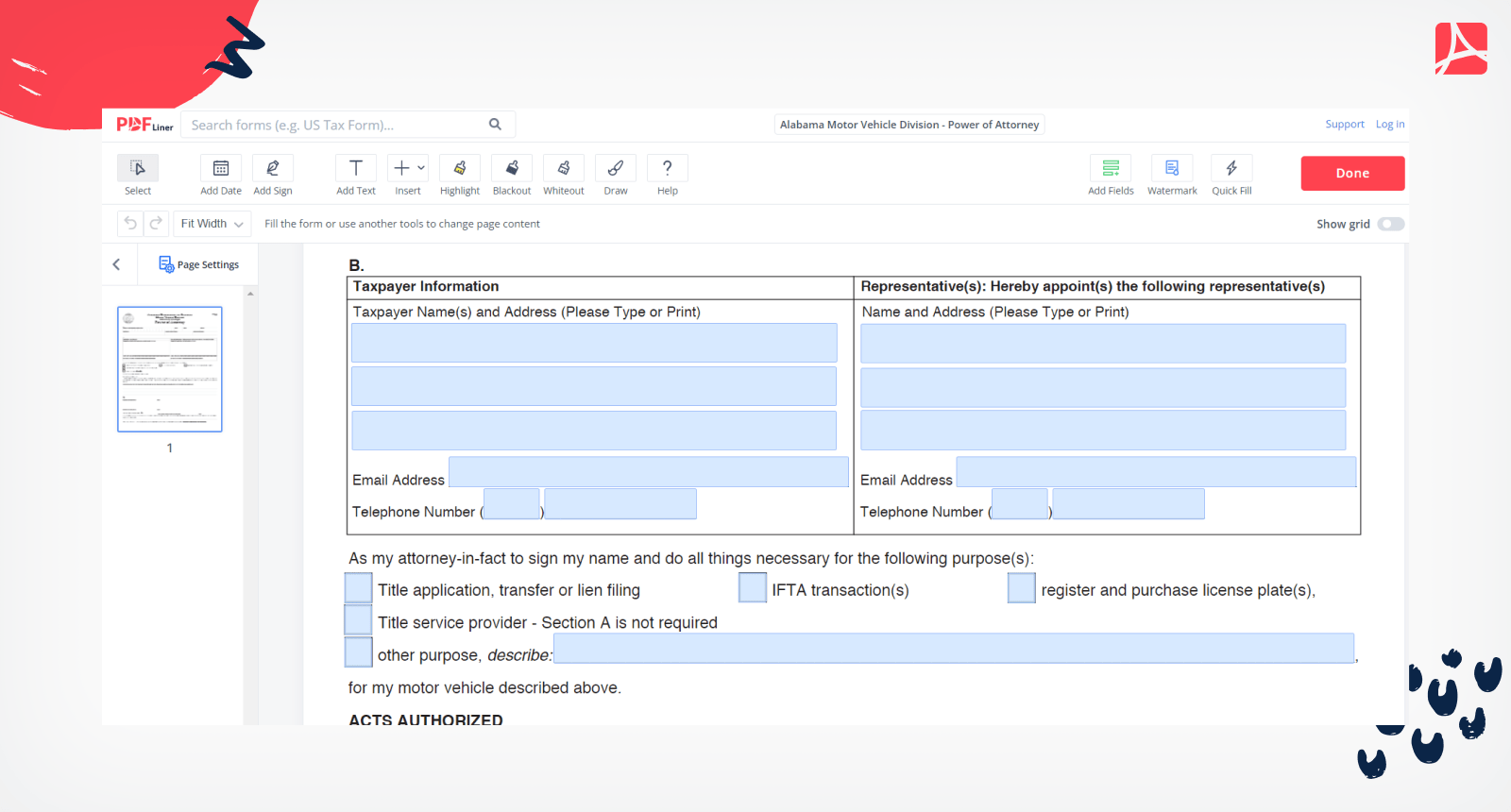Collapse the sidebar with back chevron
Image resolution: width=1511 pixels, height=812 pixels.
pyautogui.click(x=117, y=264)
